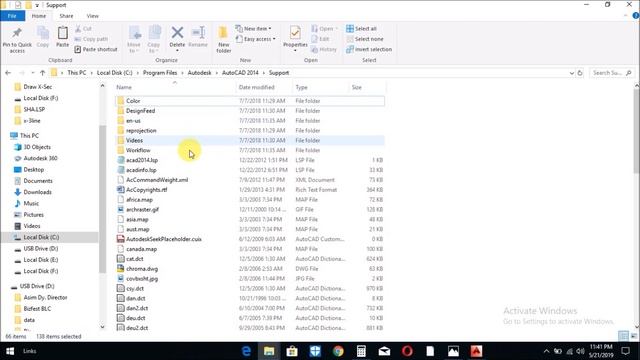Image resolution: width=640 pixels, height=360 pixels.
Task: Select 3D Objects in navigation pane
Action: tap(37, 147)
